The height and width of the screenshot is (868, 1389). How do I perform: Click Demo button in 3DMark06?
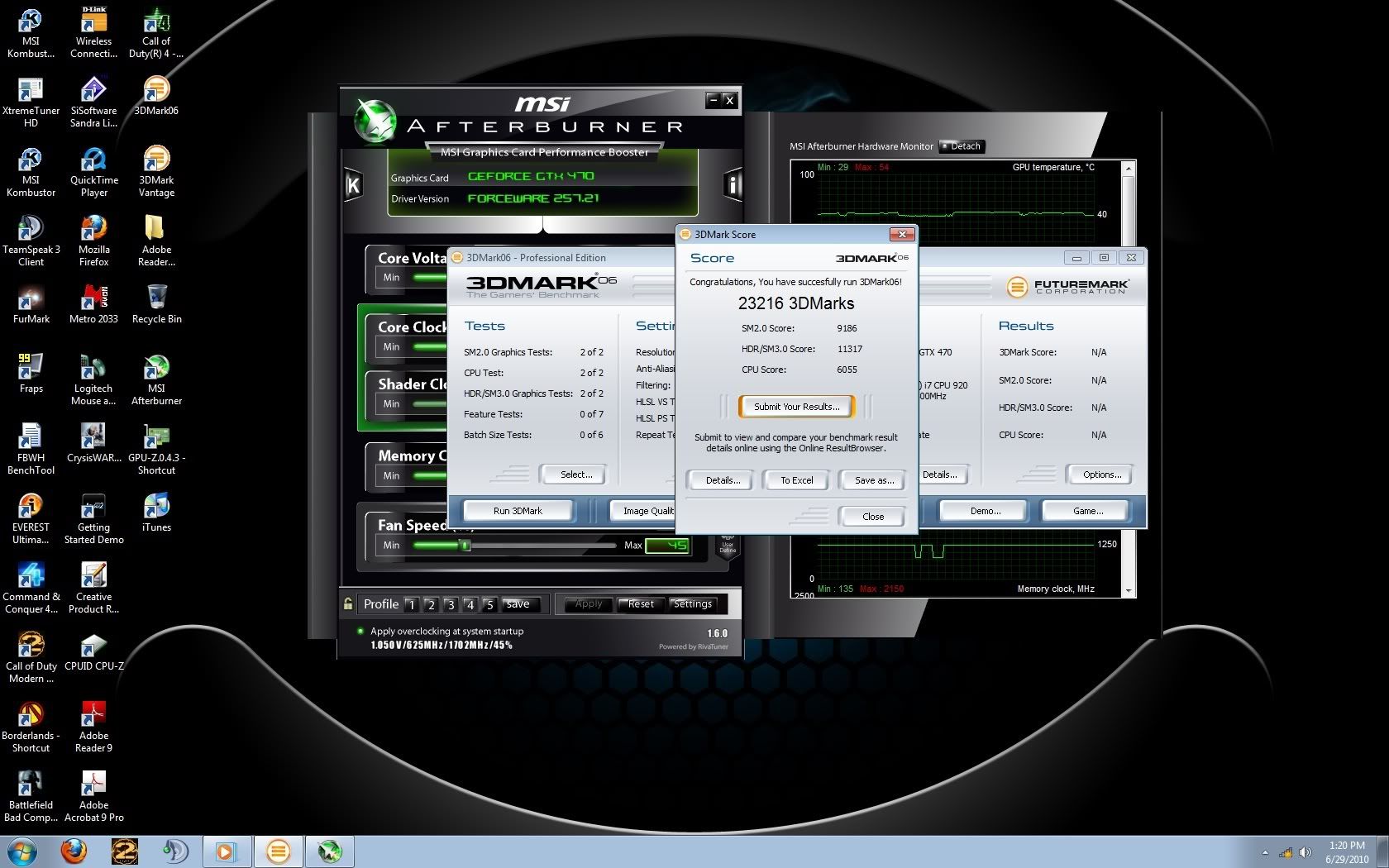tap(983, 511)
